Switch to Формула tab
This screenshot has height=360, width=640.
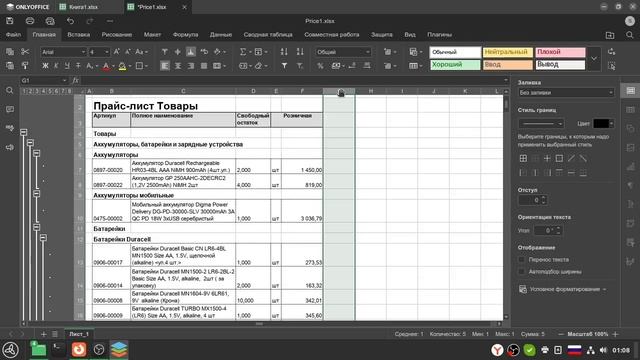pyautogui.click(x=185, y=35)
